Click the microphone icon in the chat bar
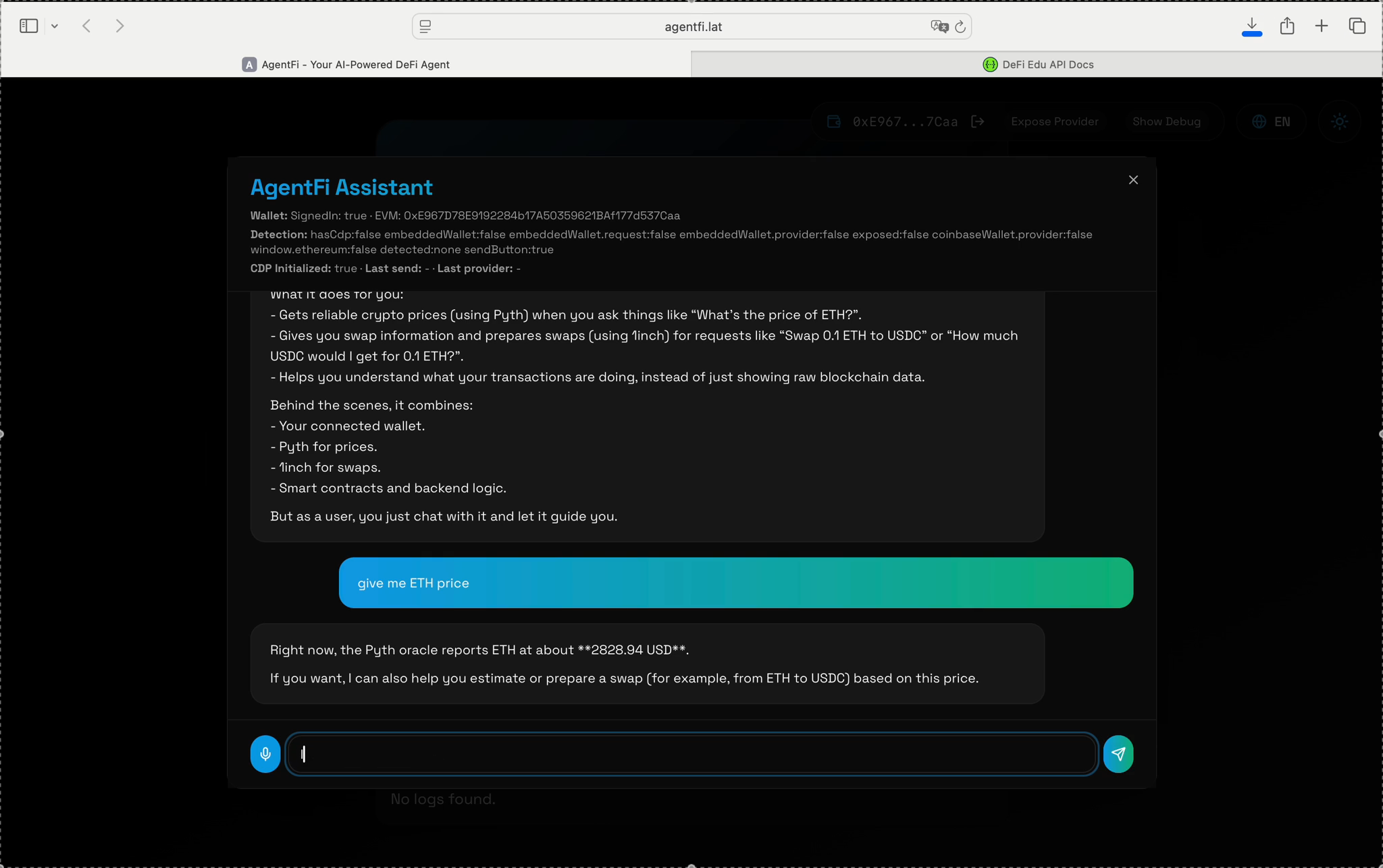The height and width of the screenshot is (868, 1383). 265,754
